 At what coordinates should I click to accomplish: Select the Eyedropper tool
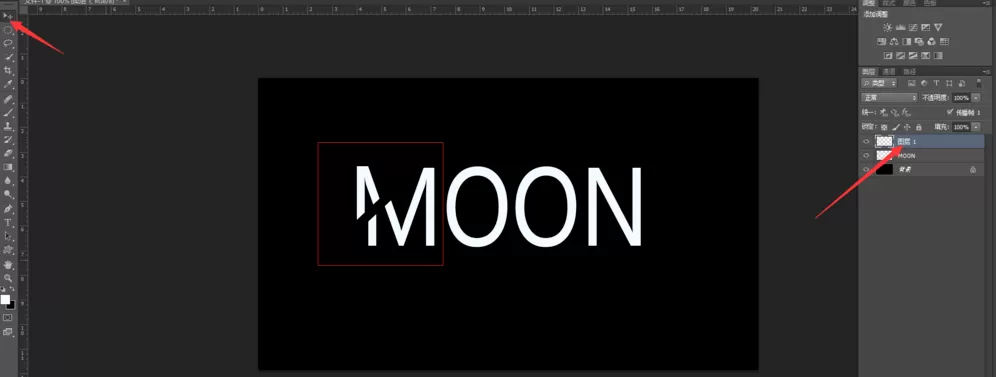point(8,84)
